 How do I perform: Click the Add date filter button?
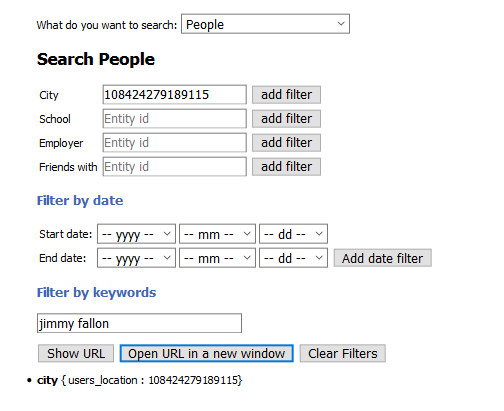(383, 258)
